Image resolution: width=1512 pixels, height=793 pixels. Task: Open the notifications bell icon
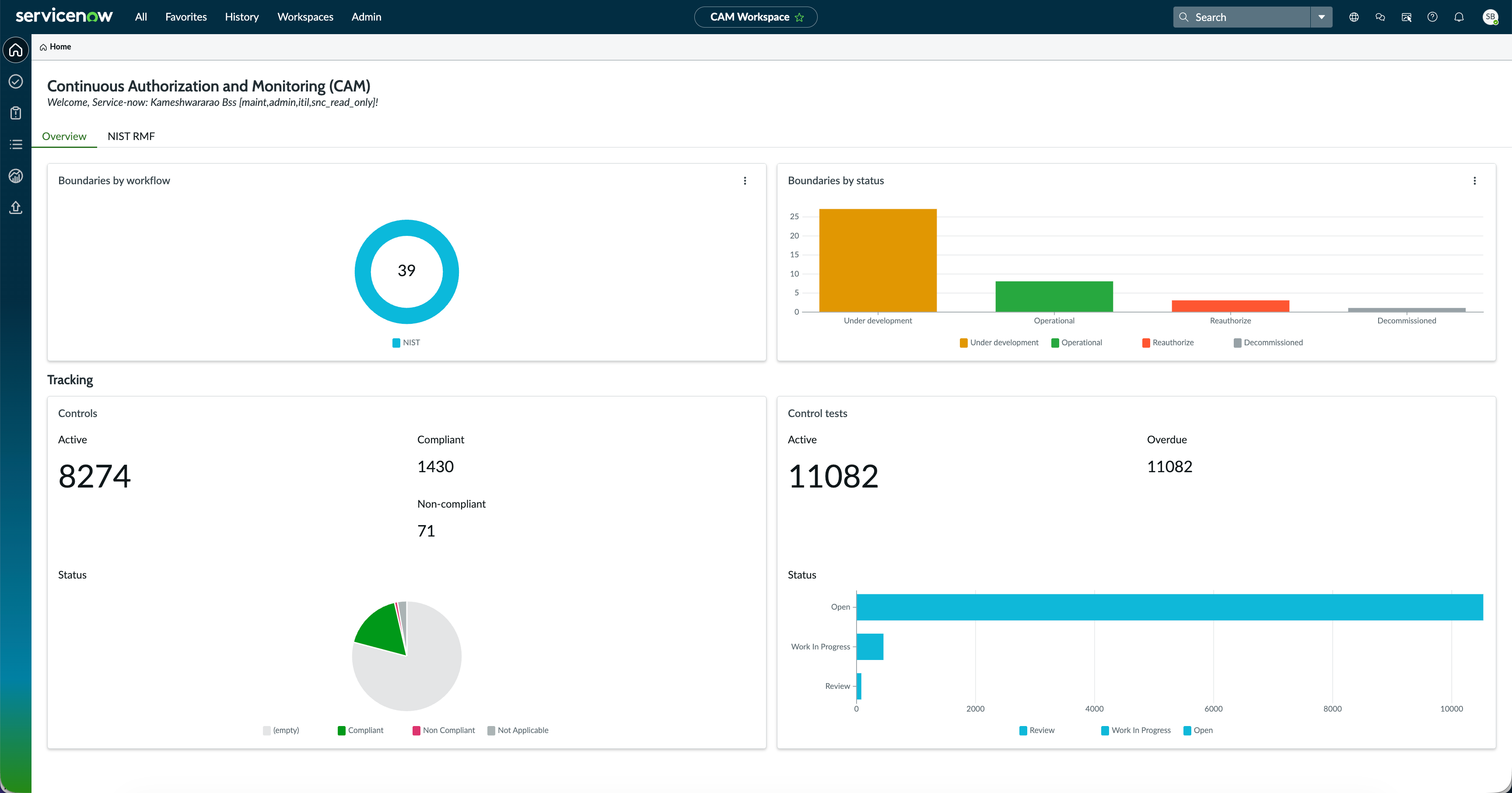(x=1459, y=17)
